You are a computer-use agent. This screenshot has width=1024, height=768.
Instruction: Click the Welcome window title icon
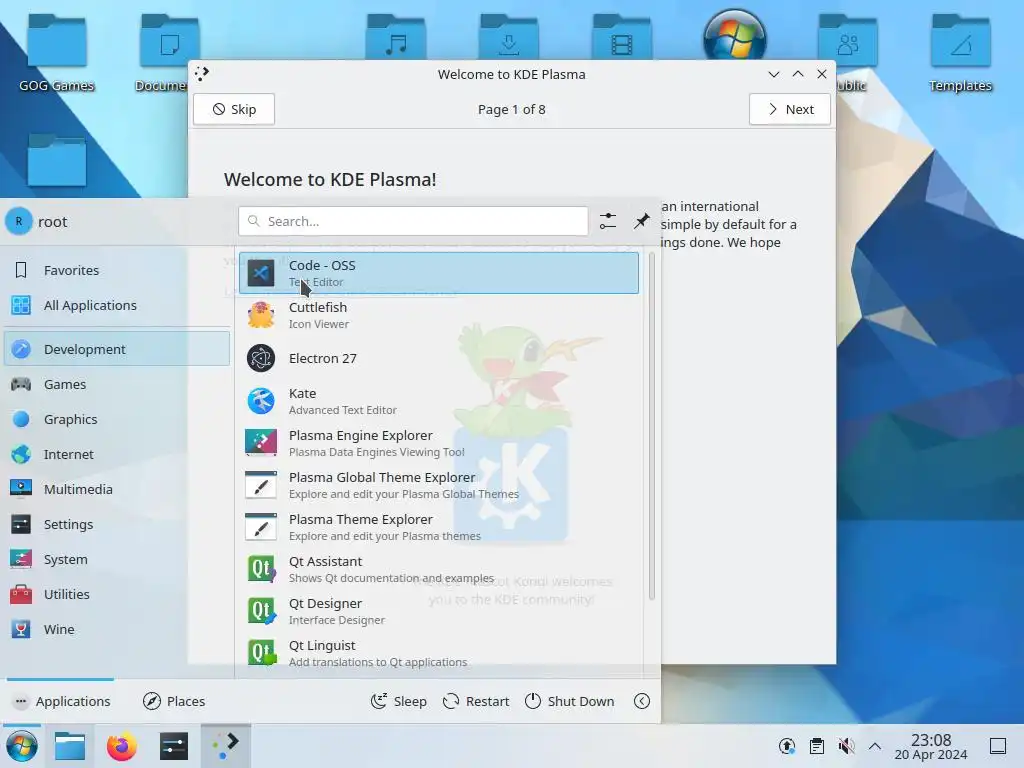[x=202, y=74]
